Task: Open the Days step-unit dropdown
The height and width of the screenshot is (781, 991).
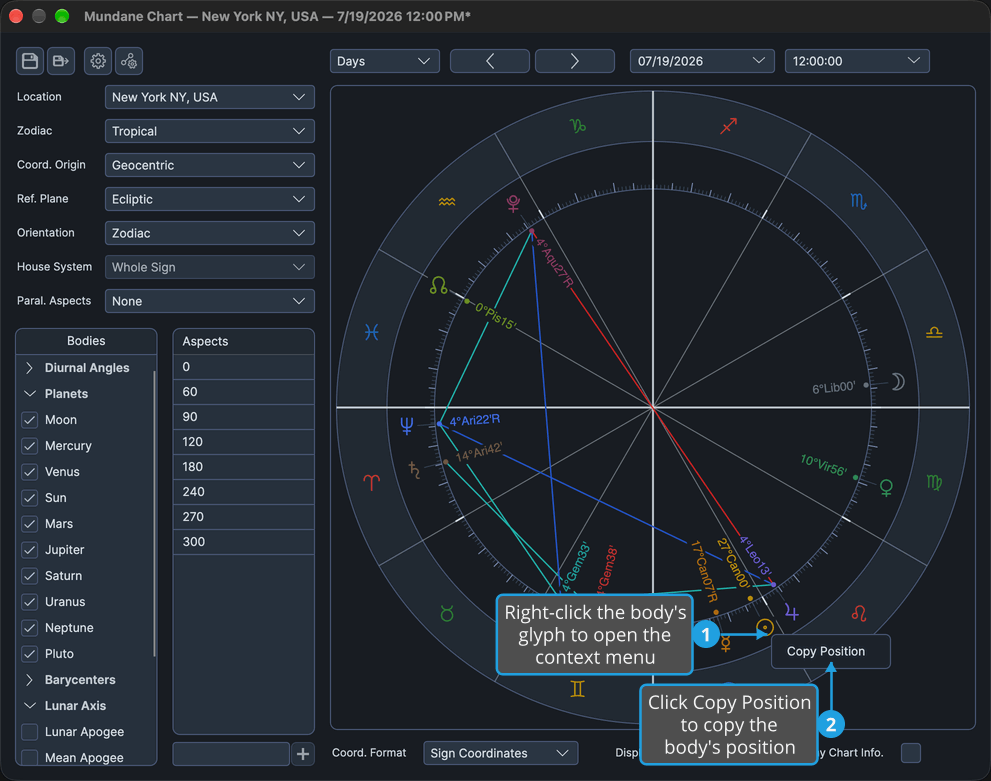Action: point(385,61)
